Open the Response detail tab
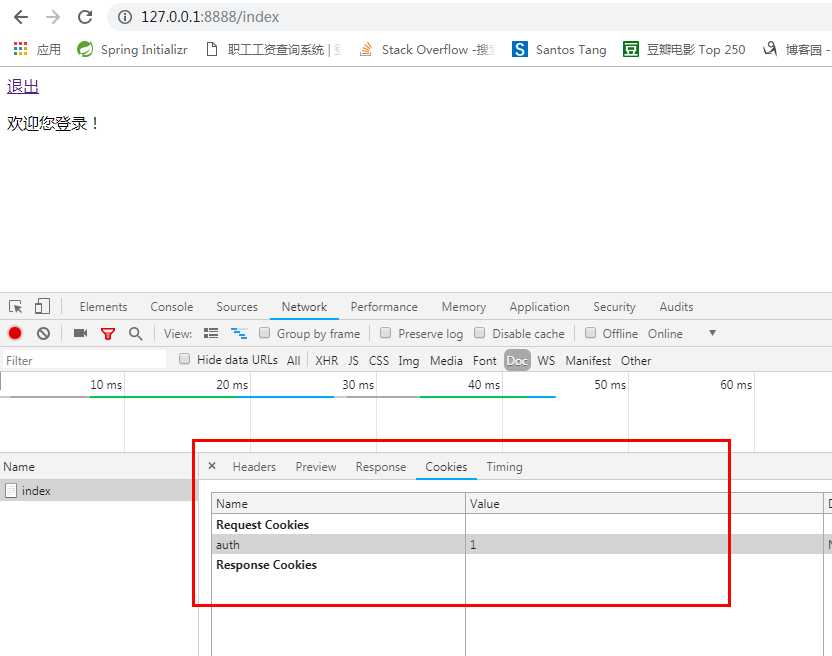Screen dimensions: 832x656 [381, 467]
